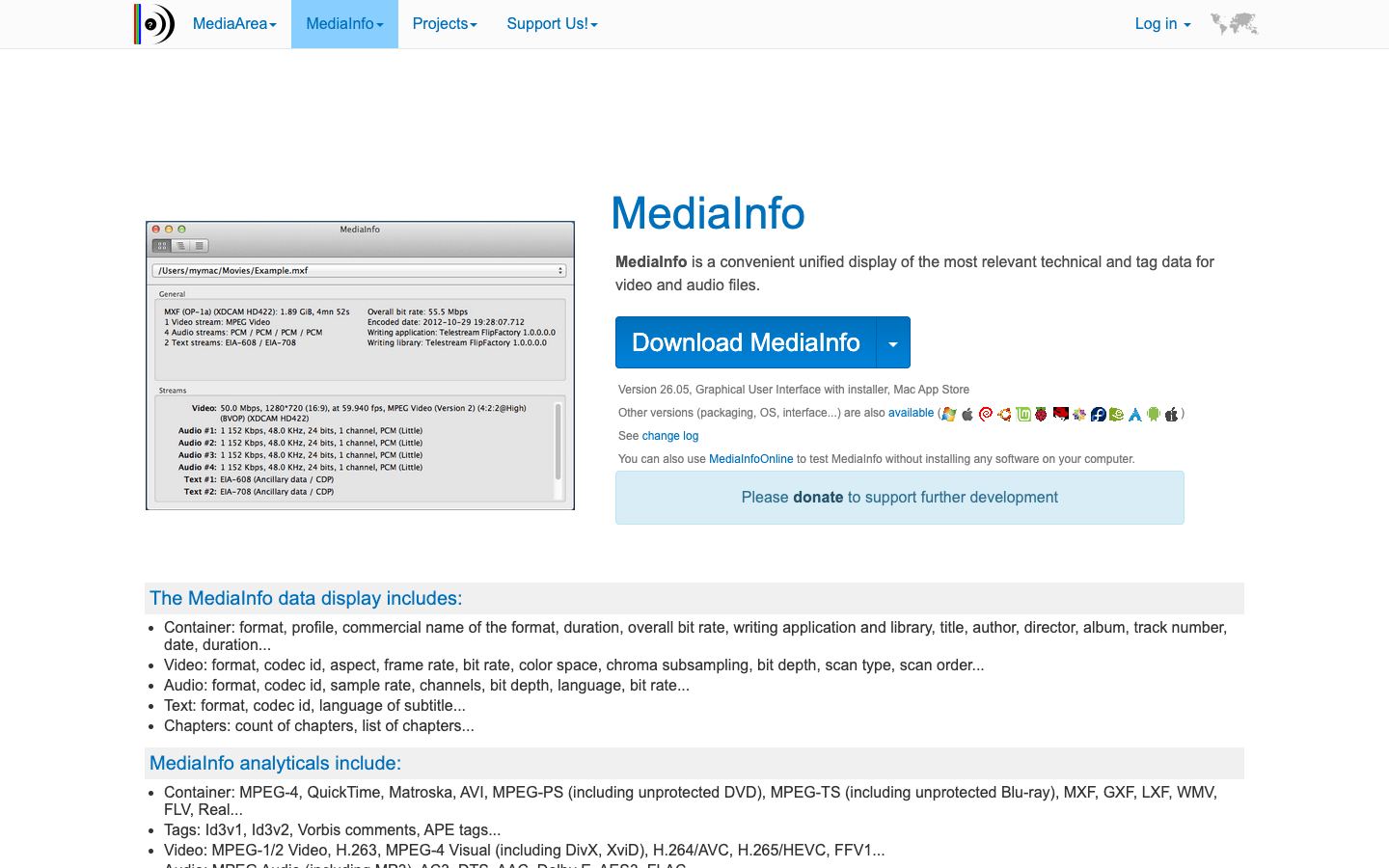Choose the openSUSE chameleon icon

(x=1116, y=414)
